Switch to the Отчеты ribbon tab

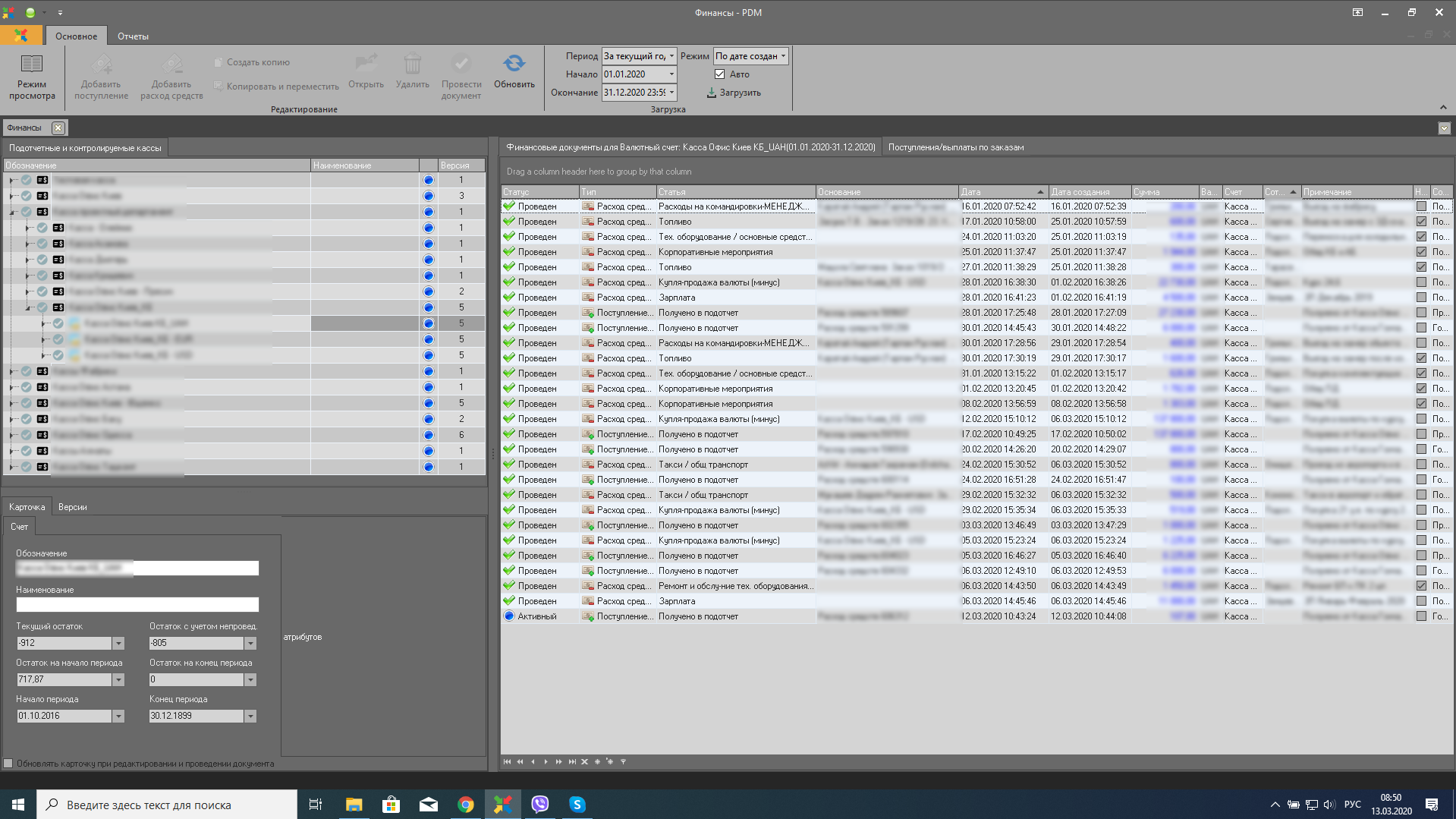coord(133,36)
